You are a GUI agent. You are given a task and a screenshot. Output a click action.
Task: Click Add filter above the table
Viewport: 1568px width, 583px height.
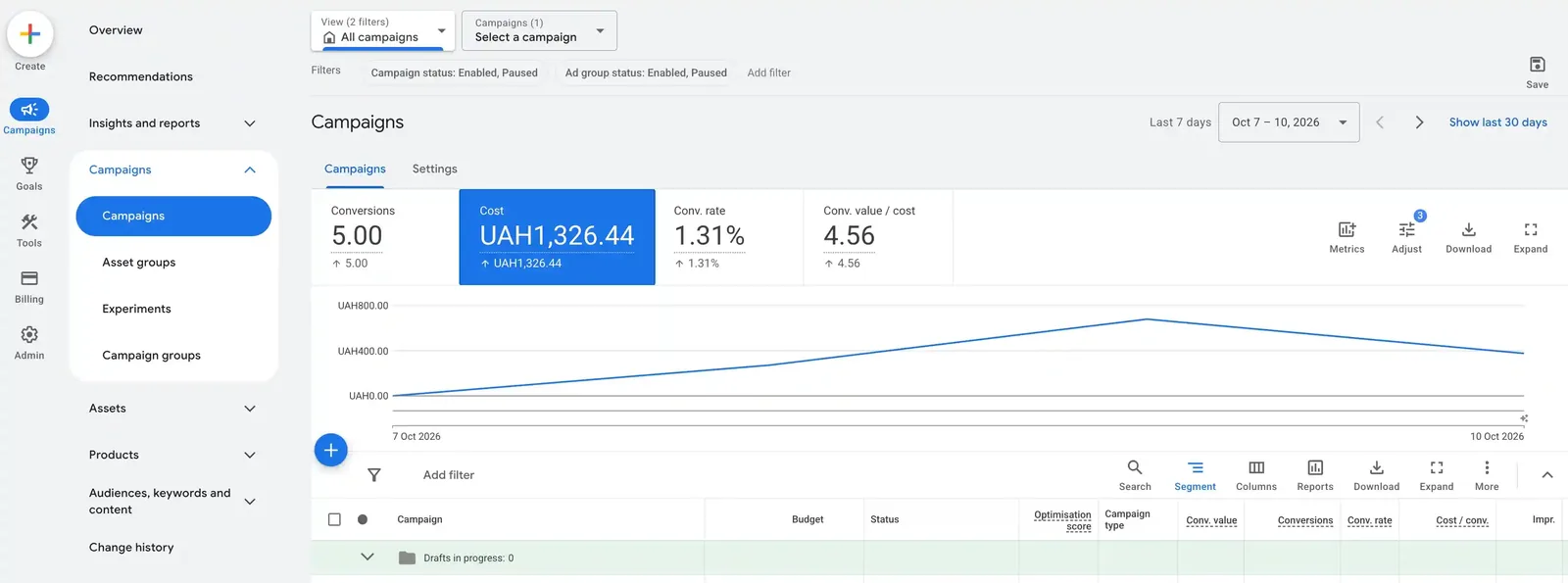pyautogui.click(x=449, y=475)
